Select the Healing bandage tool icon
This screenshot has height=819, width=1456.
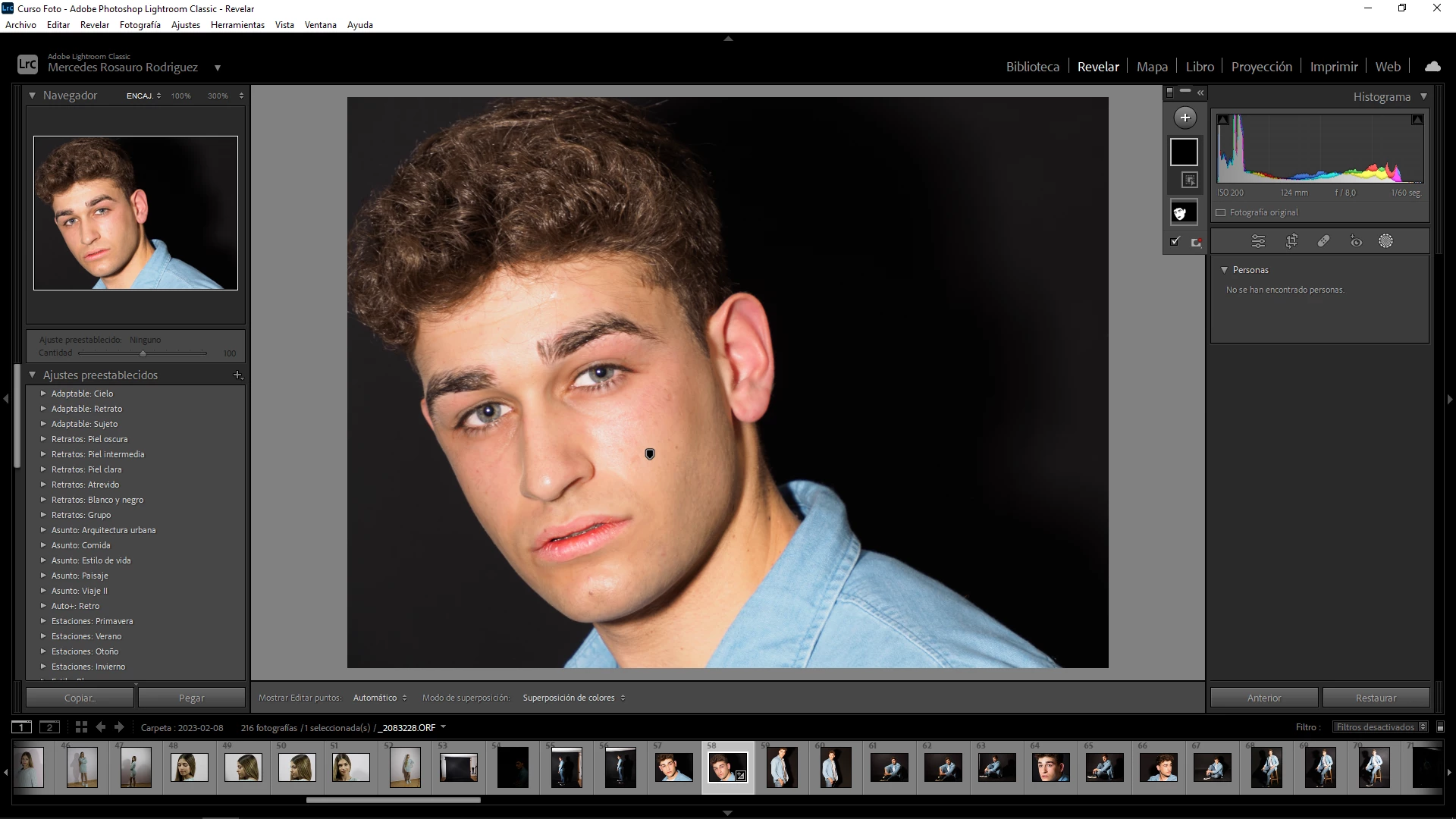(1323, 241)
